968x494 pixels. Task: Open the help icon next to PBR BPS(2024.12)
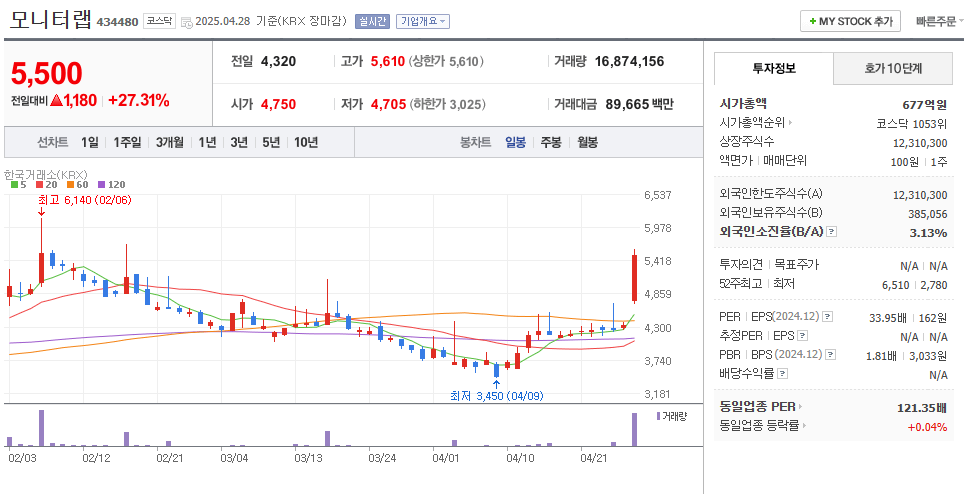[x=831, y=354]
